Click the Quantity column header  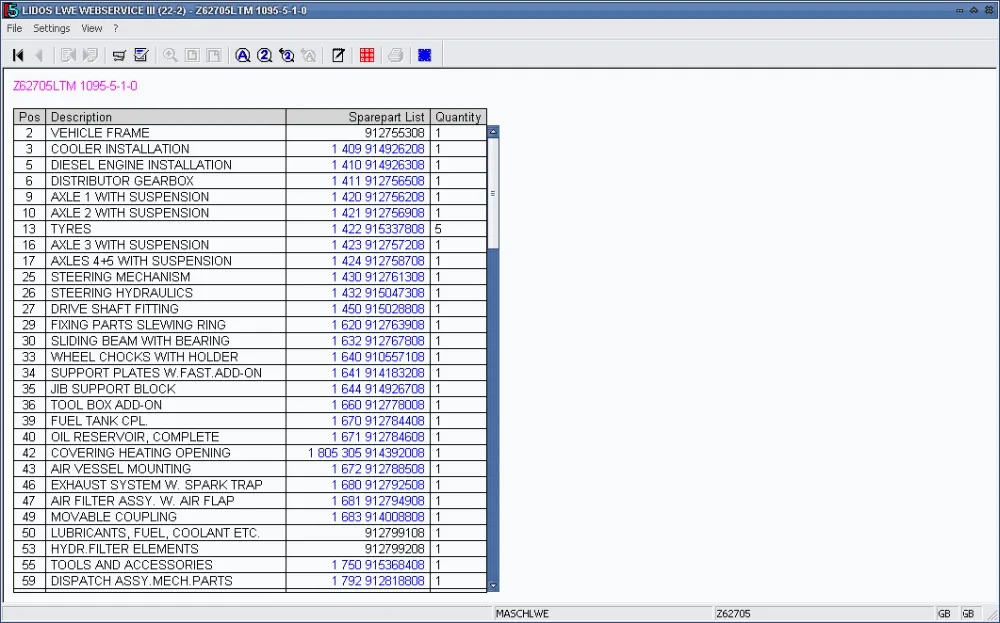pyautogui.click(x=459, y=117)
